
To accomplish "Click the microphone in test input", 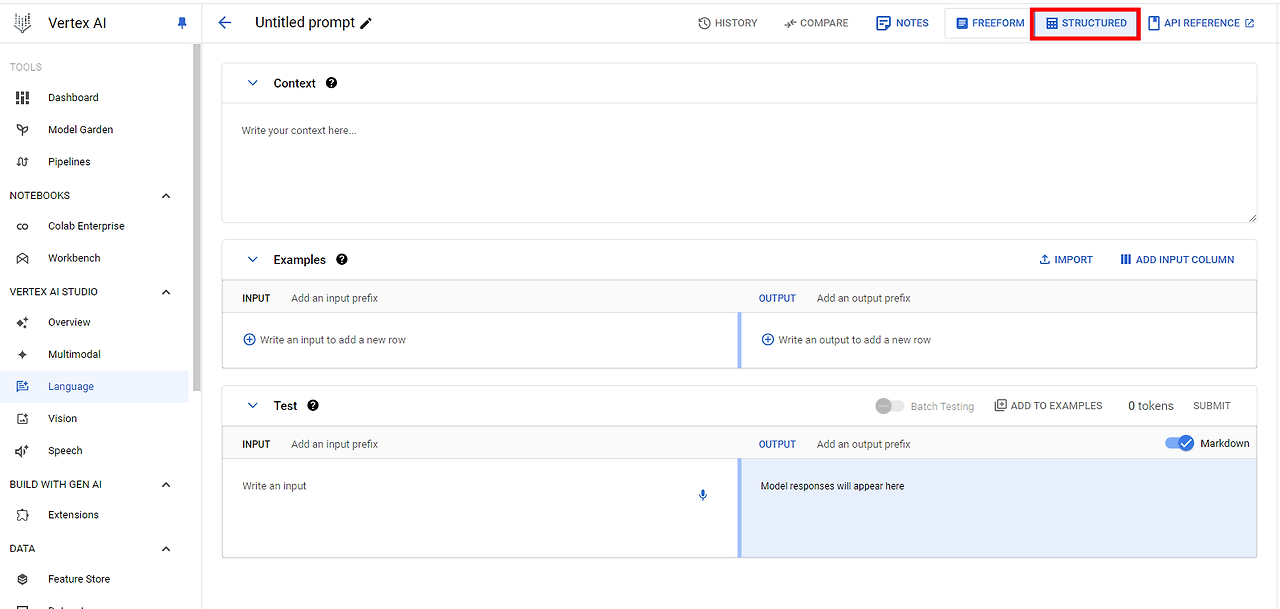I will [x=703, y=495].
